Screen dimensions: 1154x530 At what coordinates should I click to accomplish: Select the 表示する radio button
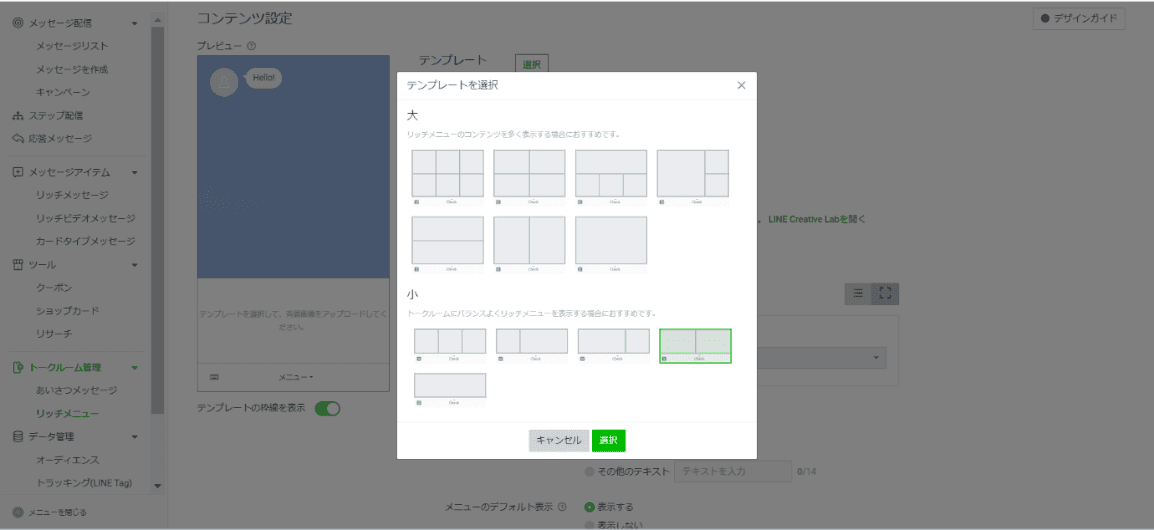(590, 507)
